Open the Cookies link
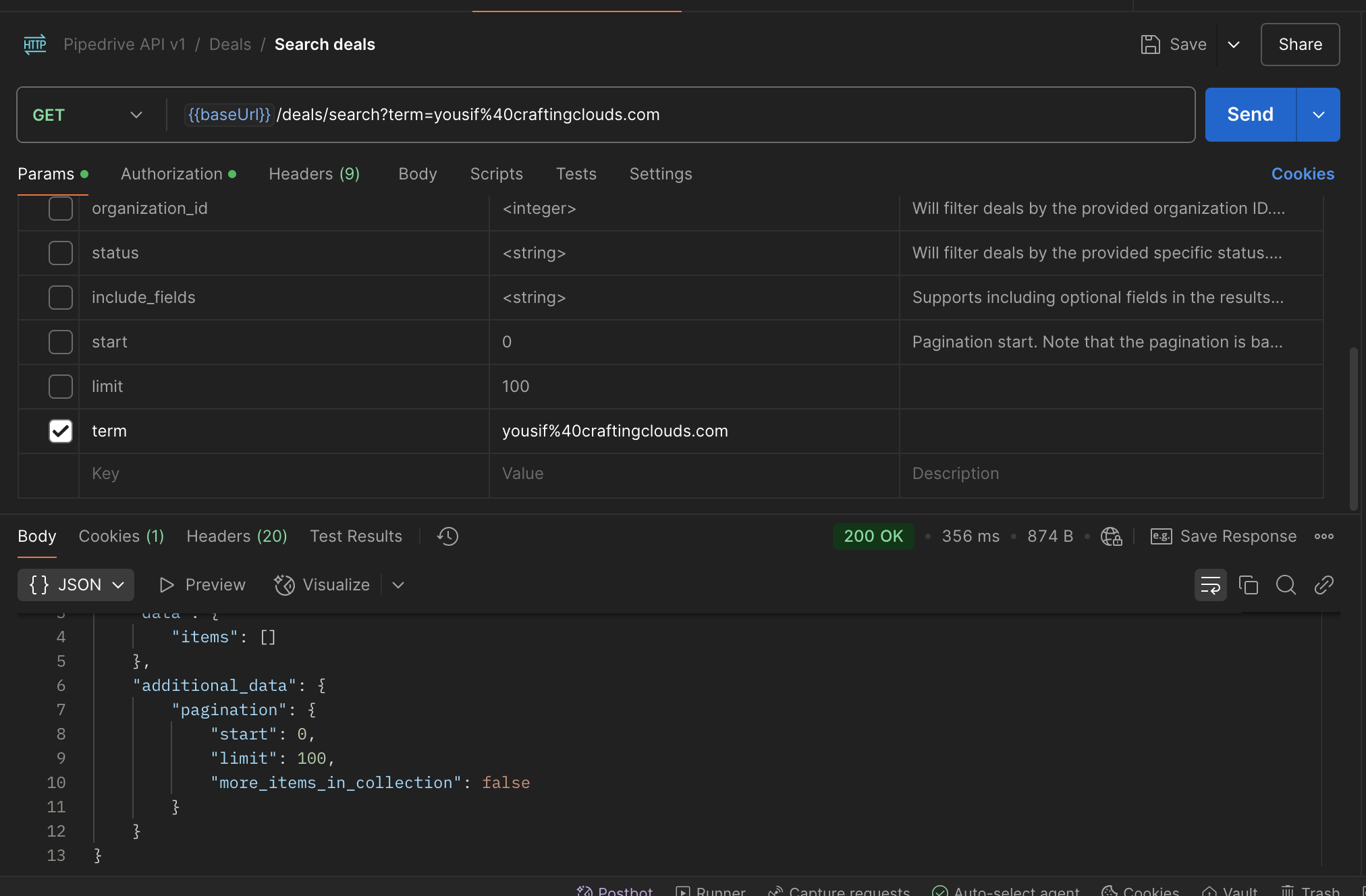1366x896 pixels. coord(1303,174)
